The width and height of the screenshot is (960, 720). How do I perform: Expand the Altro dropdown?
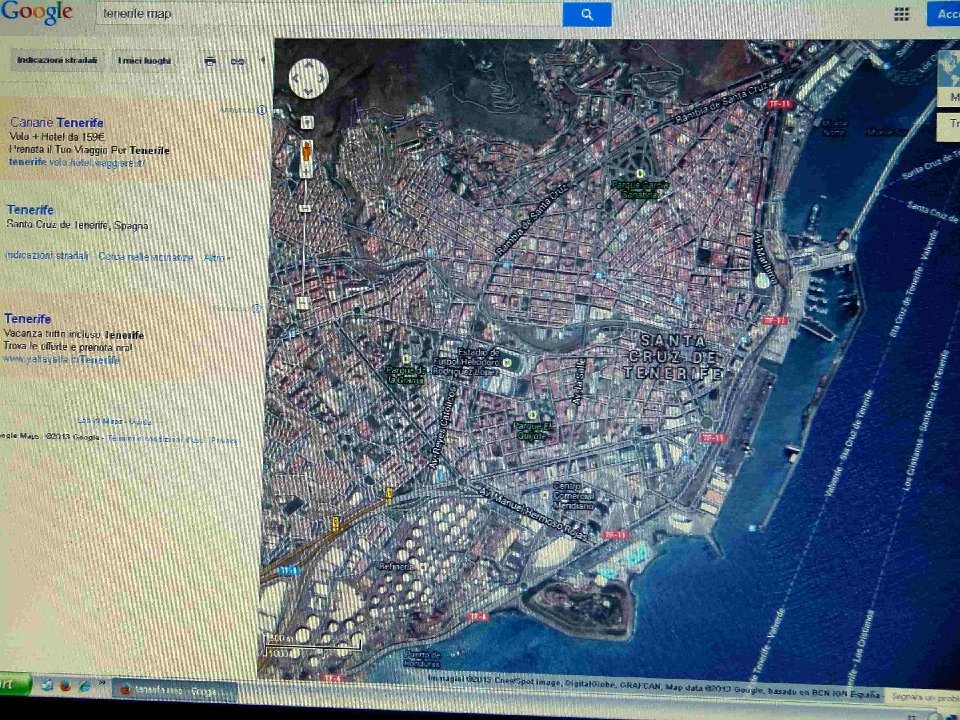(217, 258)
